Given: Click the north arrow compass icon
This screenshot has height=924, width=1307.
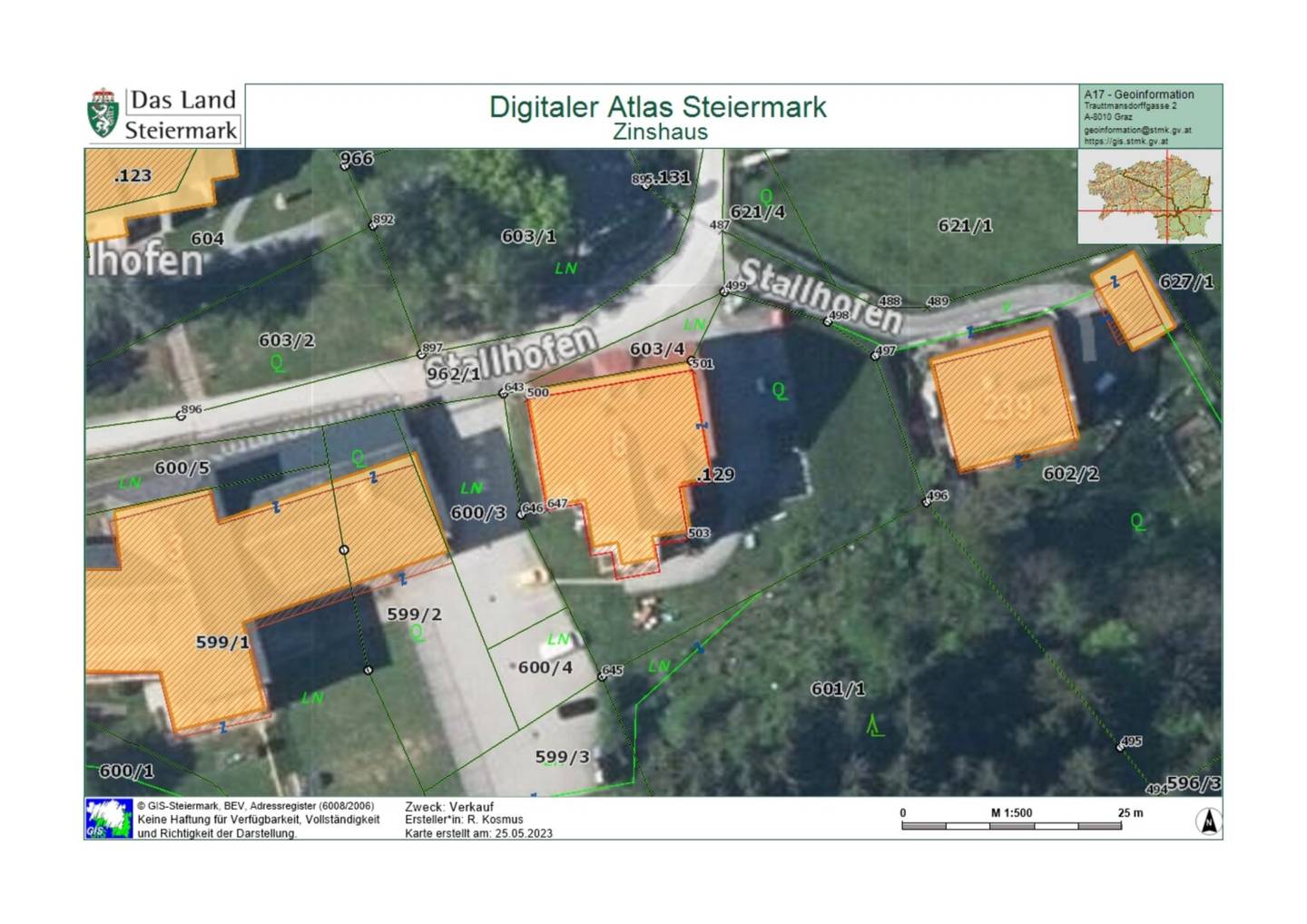Looking at the screenshot, I should coord(1209,821).
